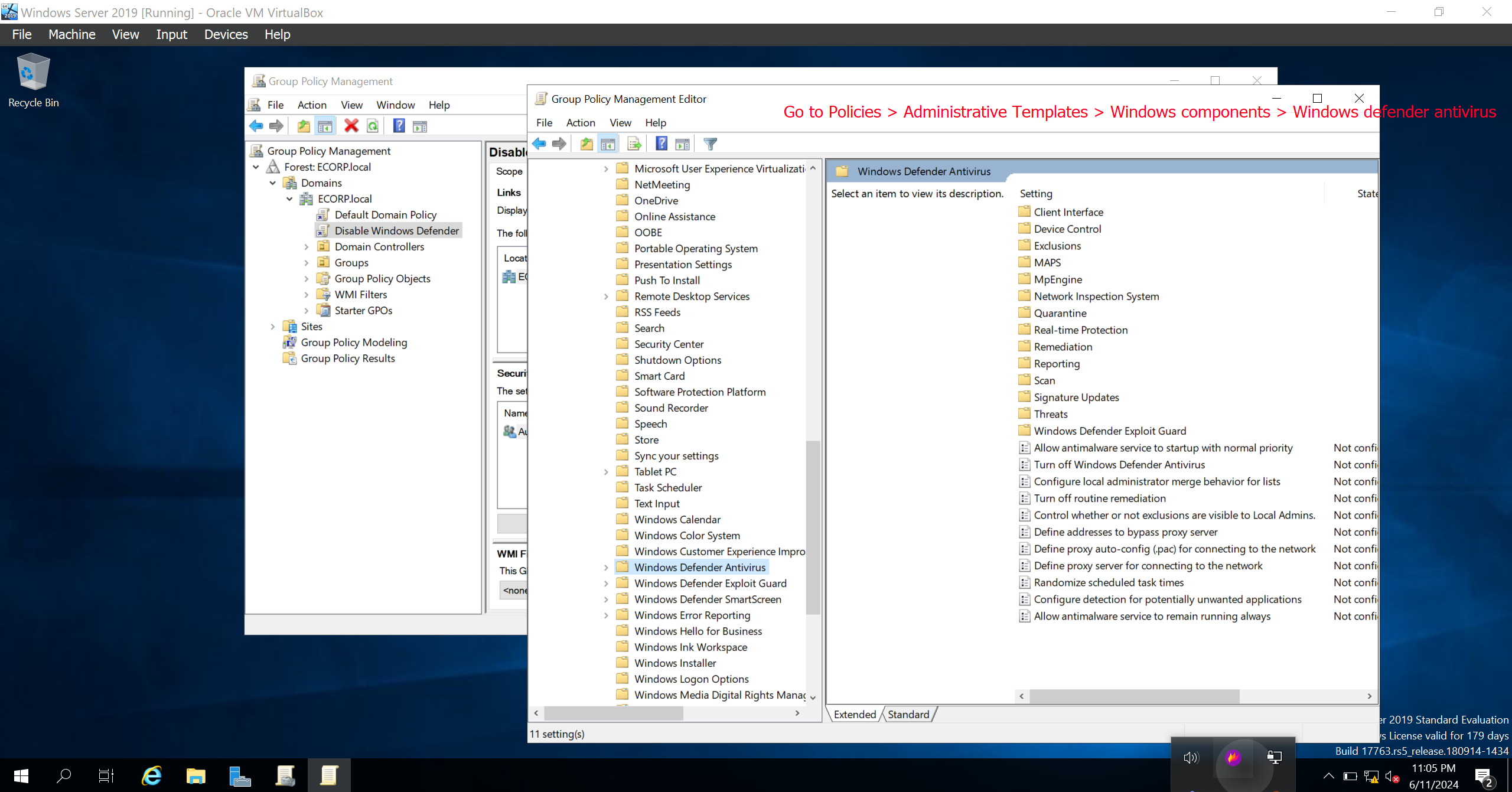Screen dimensions: 1512x792
Task: Toggle Show/Hide Action Pane in Editor toolbar
Action: click(x=683, y=144)
